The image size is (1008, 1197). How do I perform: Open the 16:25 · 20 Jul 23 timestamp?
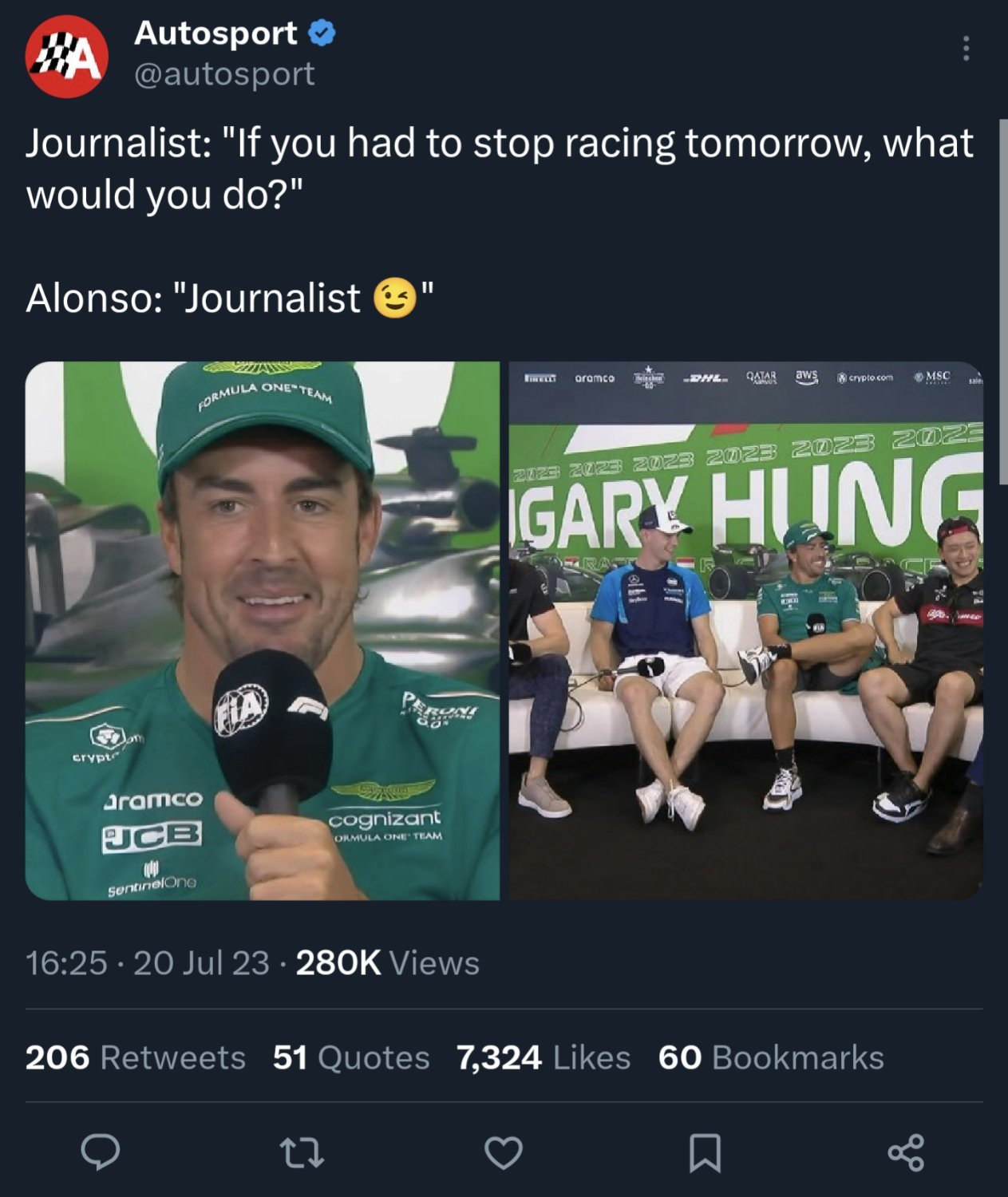point(148,963)
